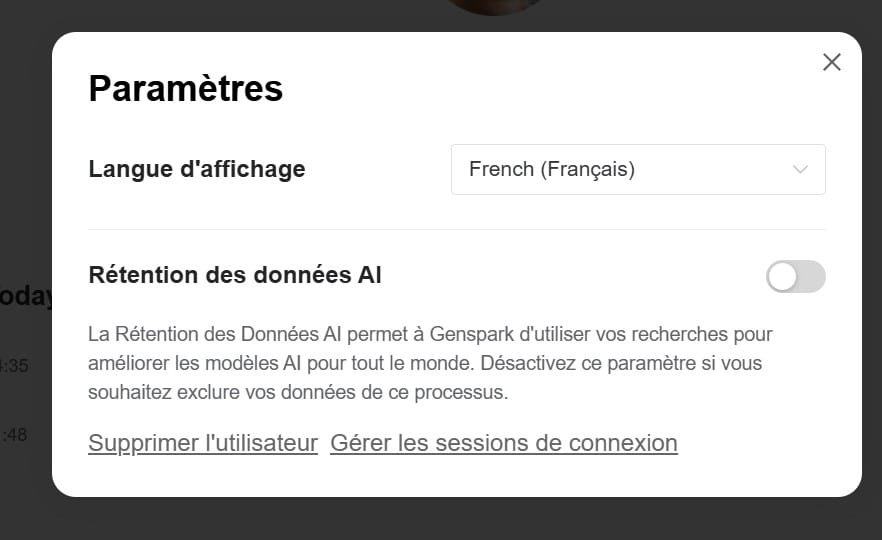Click the divider line below the language row
Screen dimensions: 882x540
pos(457,229)
